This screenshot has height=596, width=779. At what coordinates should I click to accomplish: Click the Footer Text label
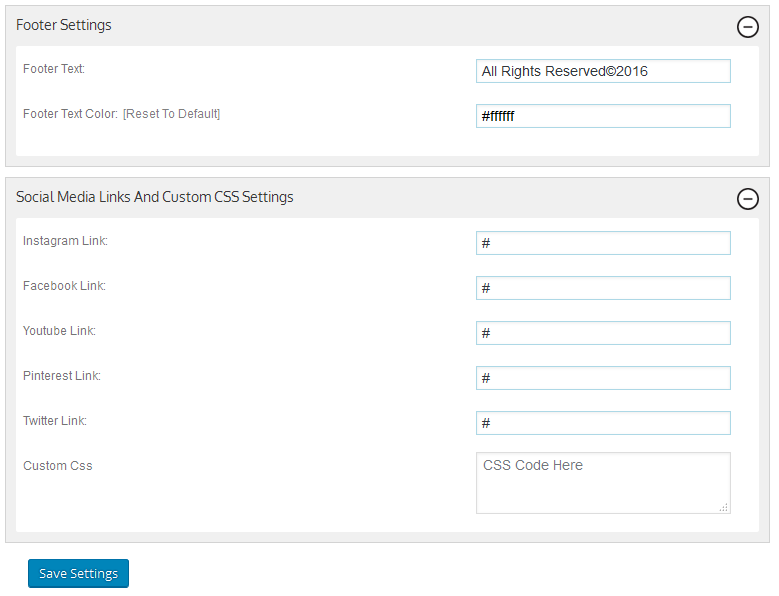click(54, 69)
